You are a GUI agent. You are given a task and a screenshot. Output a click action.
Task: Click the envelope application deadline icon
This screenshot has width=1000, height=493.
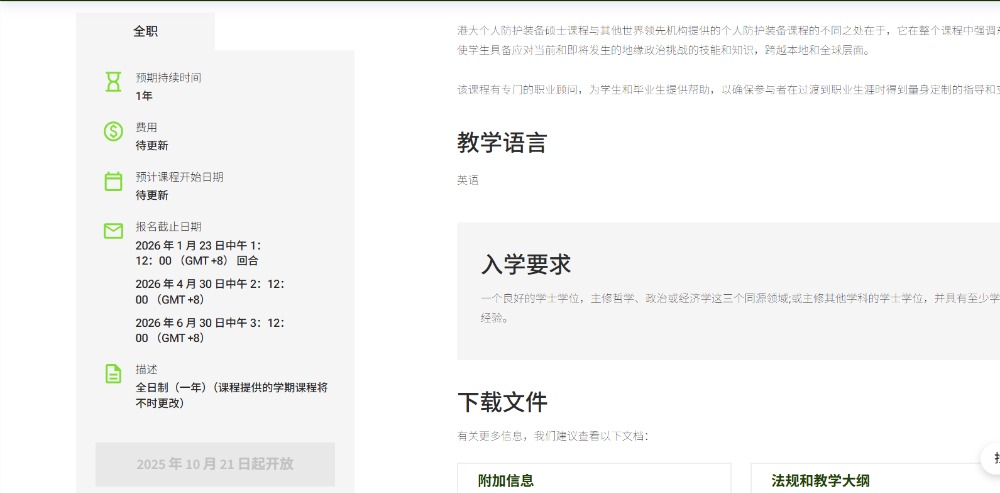[113, 231]
